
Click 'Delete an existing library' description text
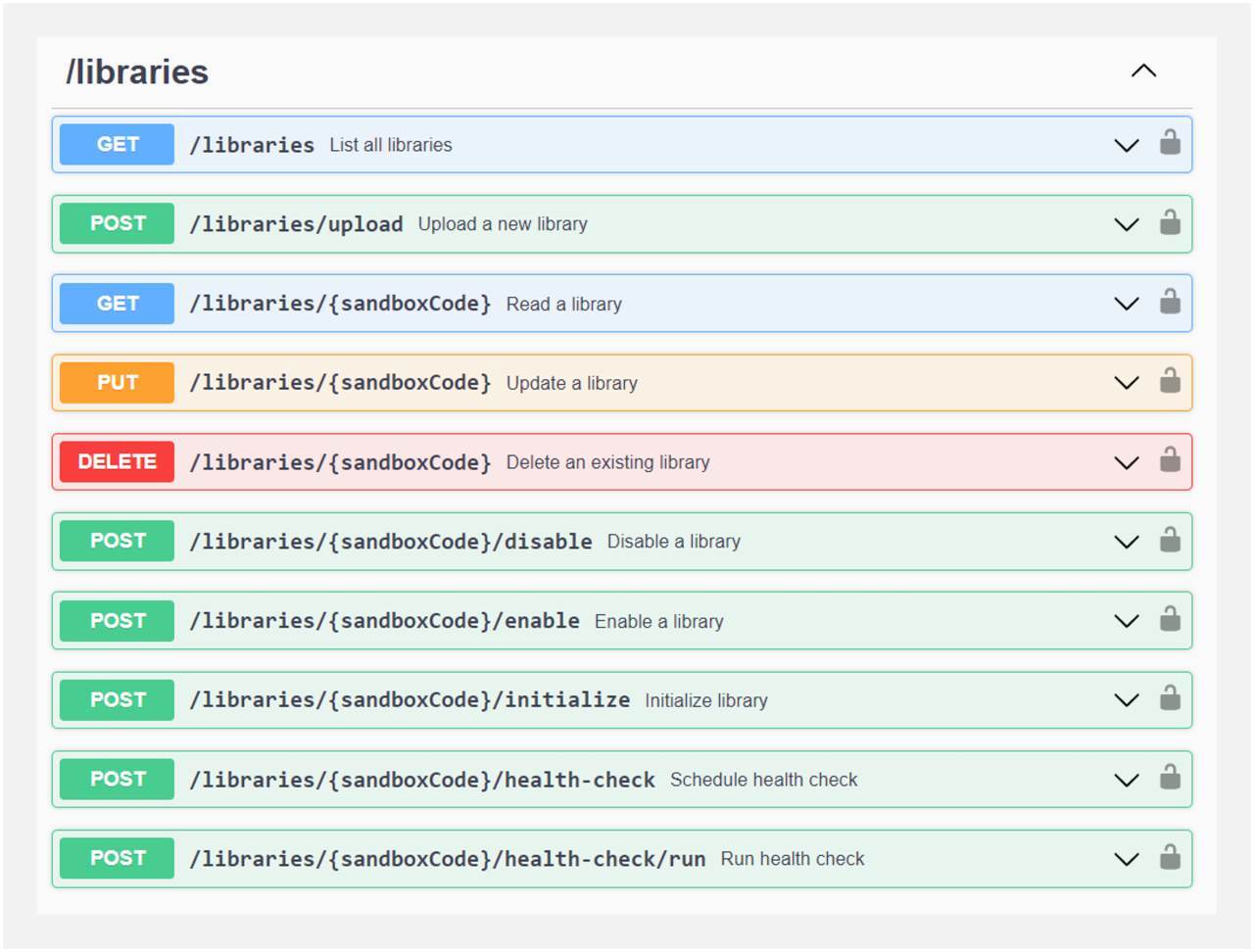point(608,462)
